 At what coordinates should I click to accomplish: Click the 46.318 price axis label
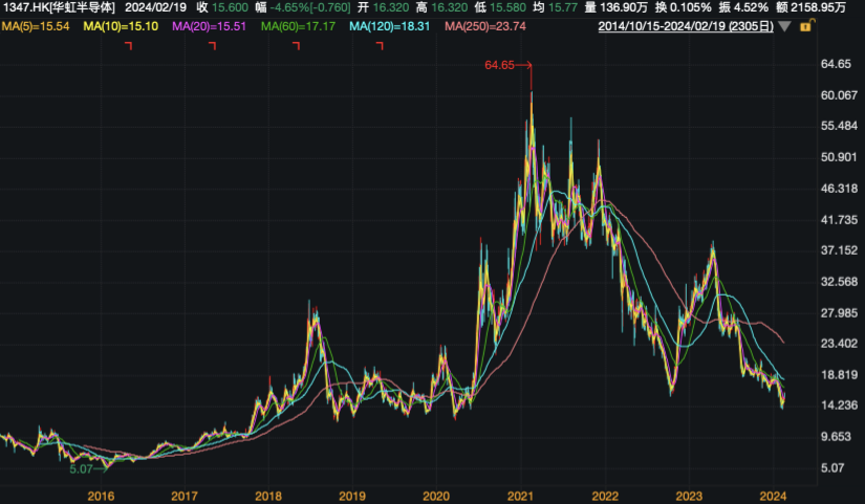839,188
